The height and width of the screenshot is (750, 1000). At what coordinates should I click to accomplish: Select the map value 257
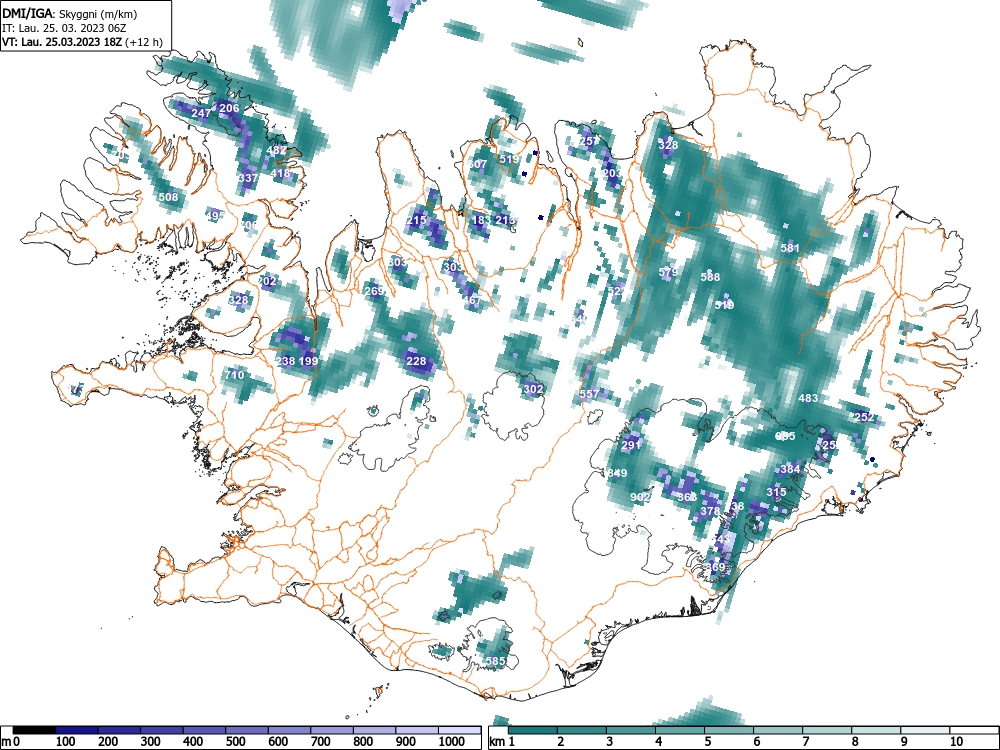589,142
